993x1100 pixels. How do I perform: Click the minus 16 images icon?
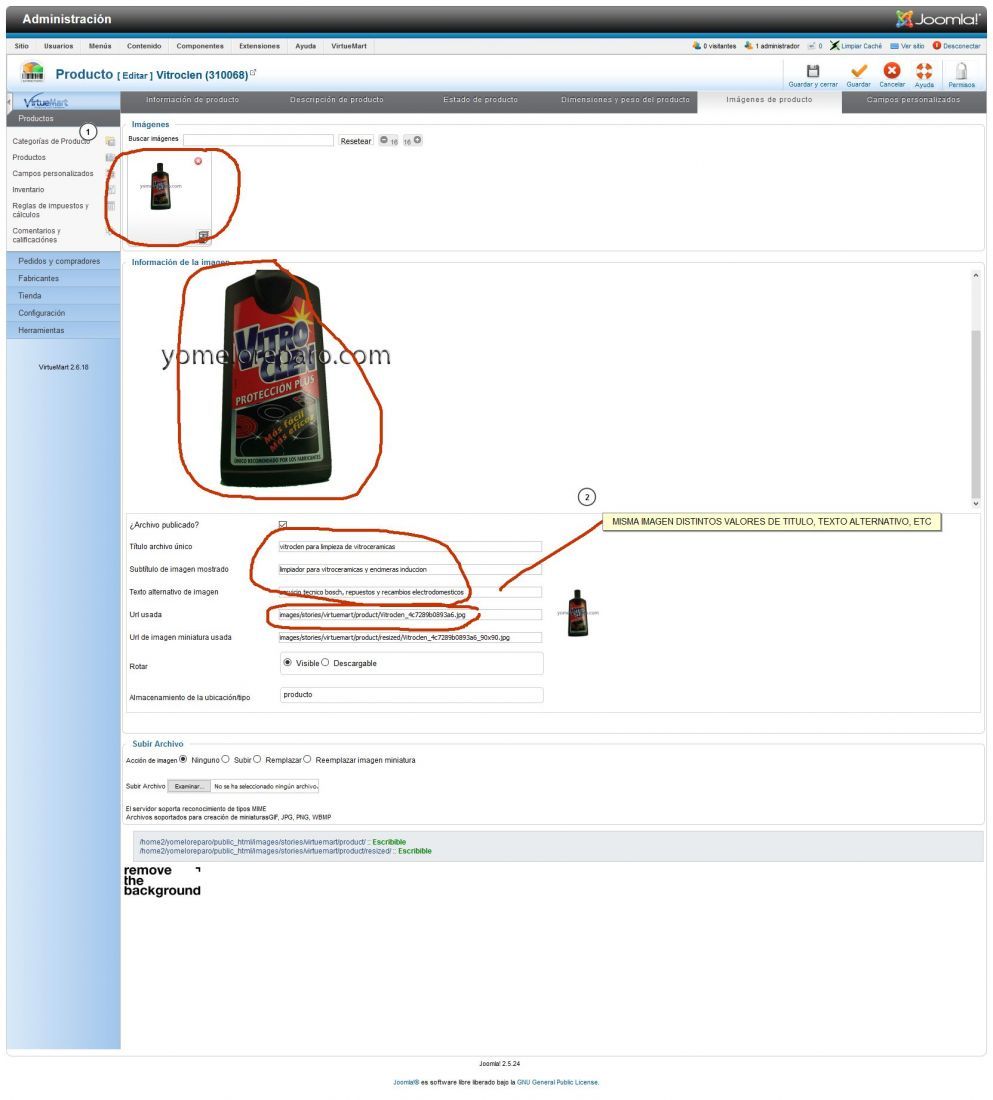tap(384, 140)
